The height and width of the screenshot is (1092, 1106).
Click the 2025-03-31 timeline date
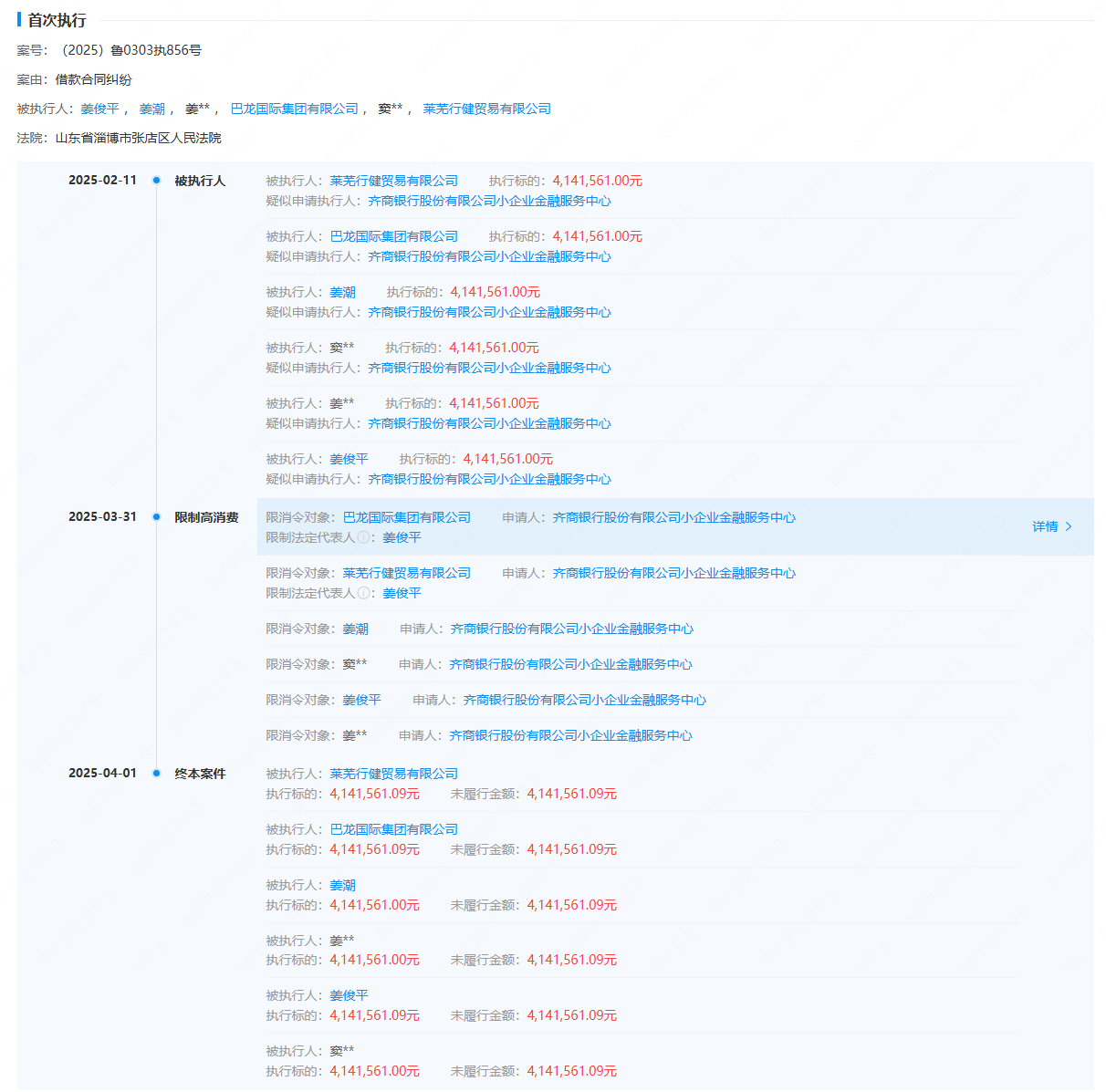coord(102,517)
